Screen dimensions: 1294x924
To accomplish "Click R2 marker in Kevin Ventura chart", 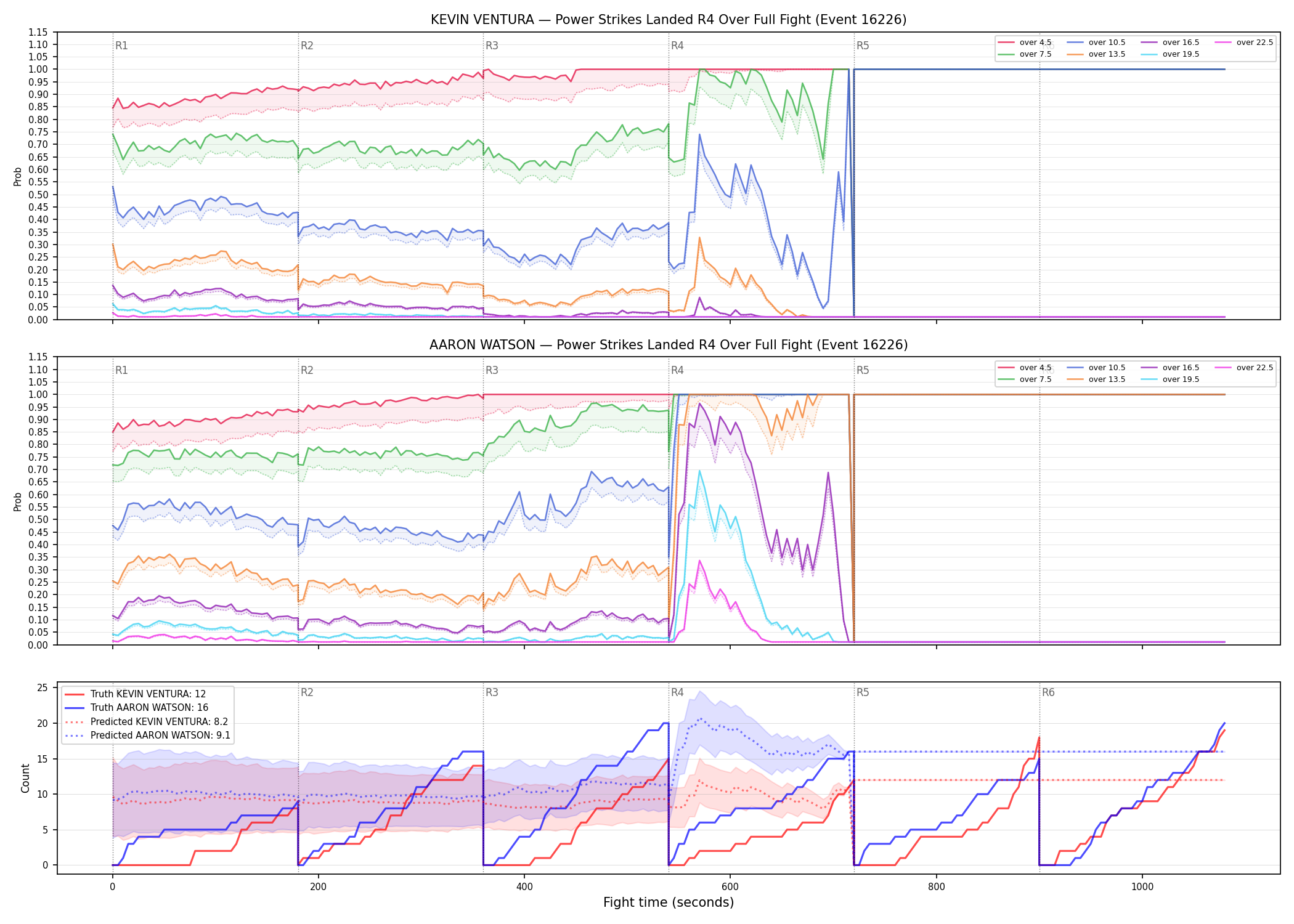I will click(x=307, y=46).
